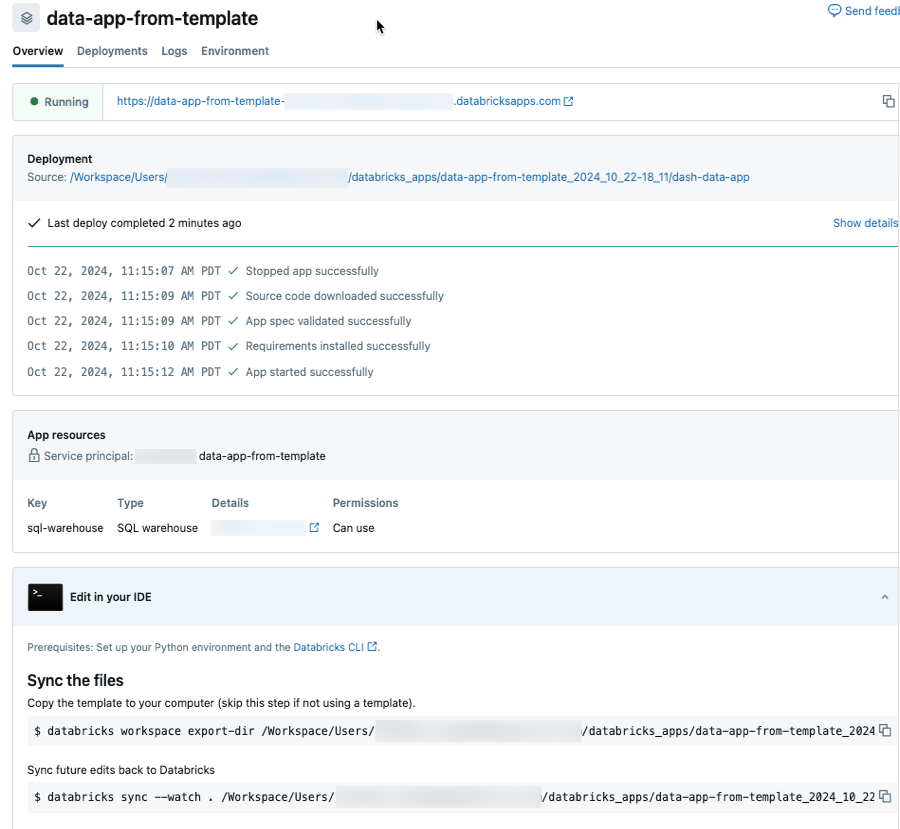The height and width of the screenshot is (829, 900).
Task: Open the databricksapps.com app URL
Action: click(x=338, y=101)
